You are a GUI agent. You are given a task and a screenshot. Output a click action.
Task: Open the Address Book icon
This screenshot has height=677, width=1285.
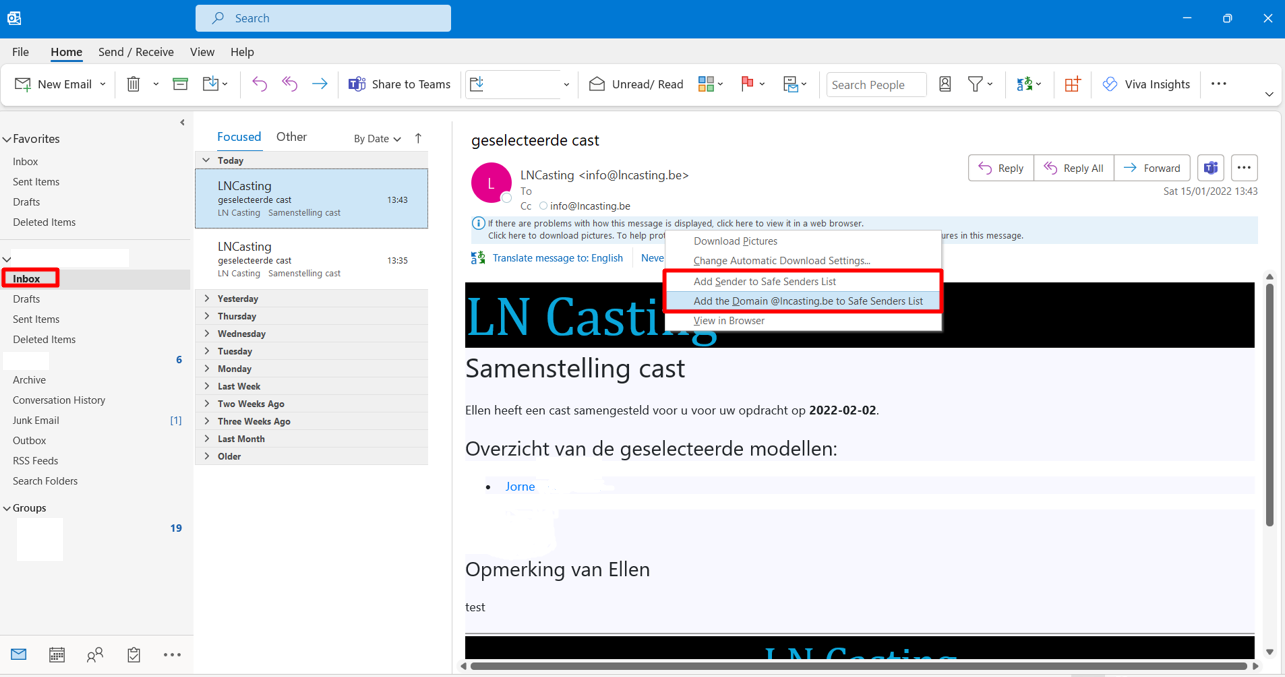(945, 85)
